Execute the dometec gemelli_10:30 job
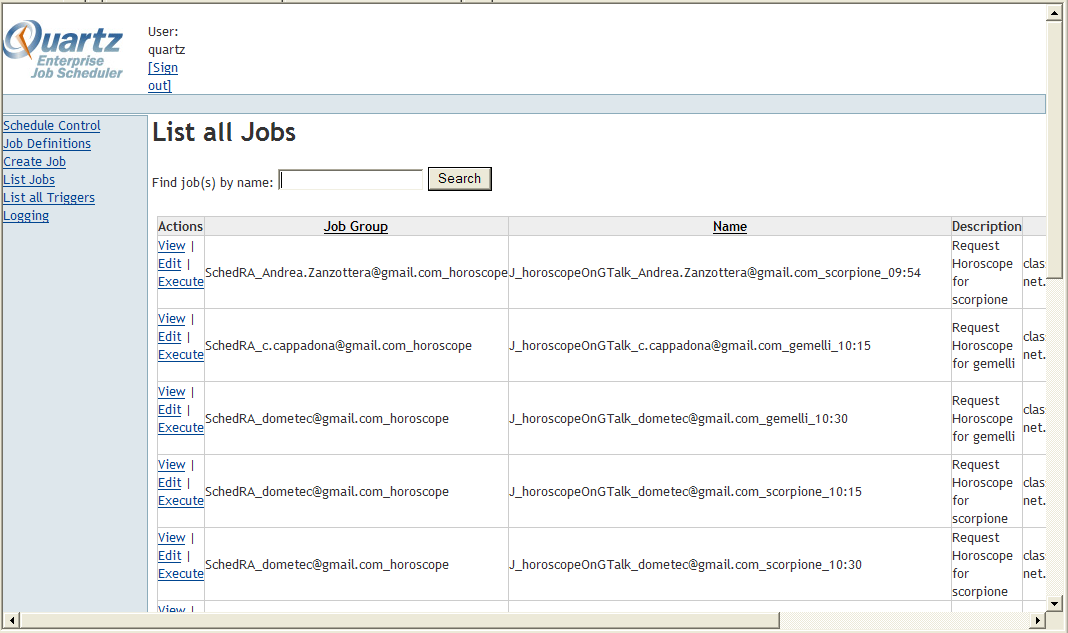The width and height of the screenshot is (1068, 633). point(180,428)
